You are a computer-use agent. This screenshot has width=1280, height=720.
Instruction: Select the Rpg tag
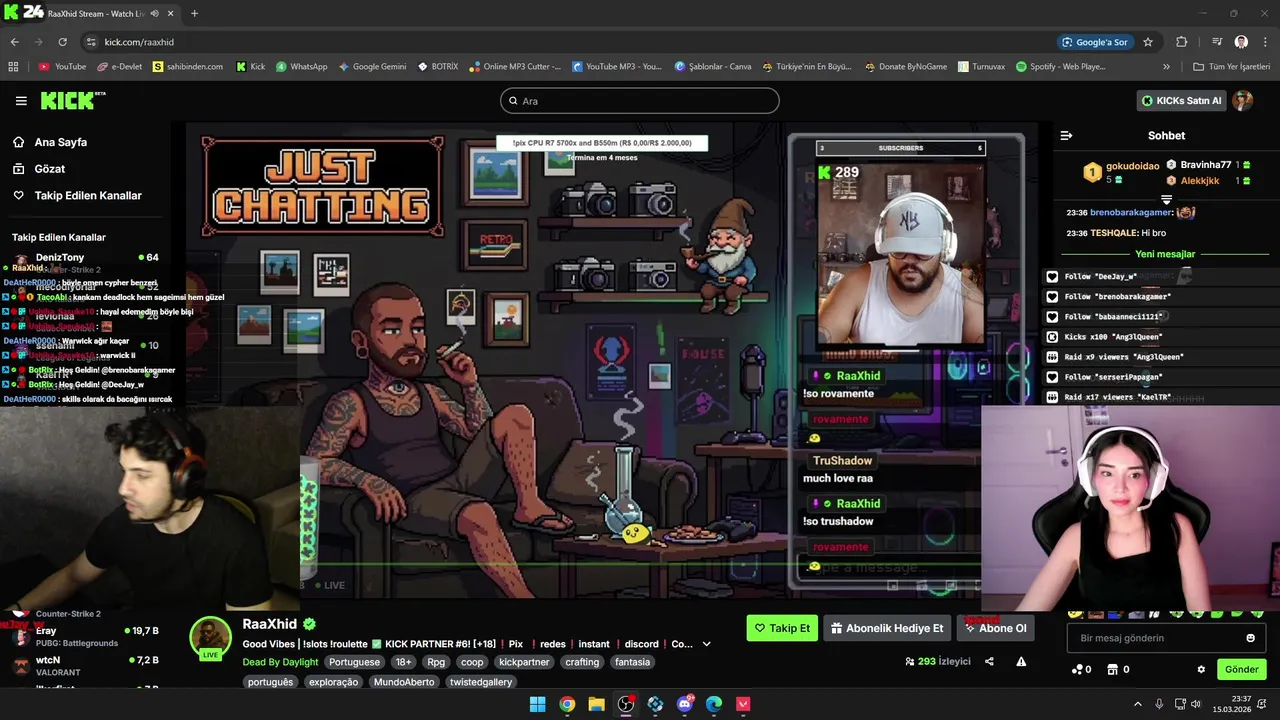pyautogui.click(x=436, y=662)
